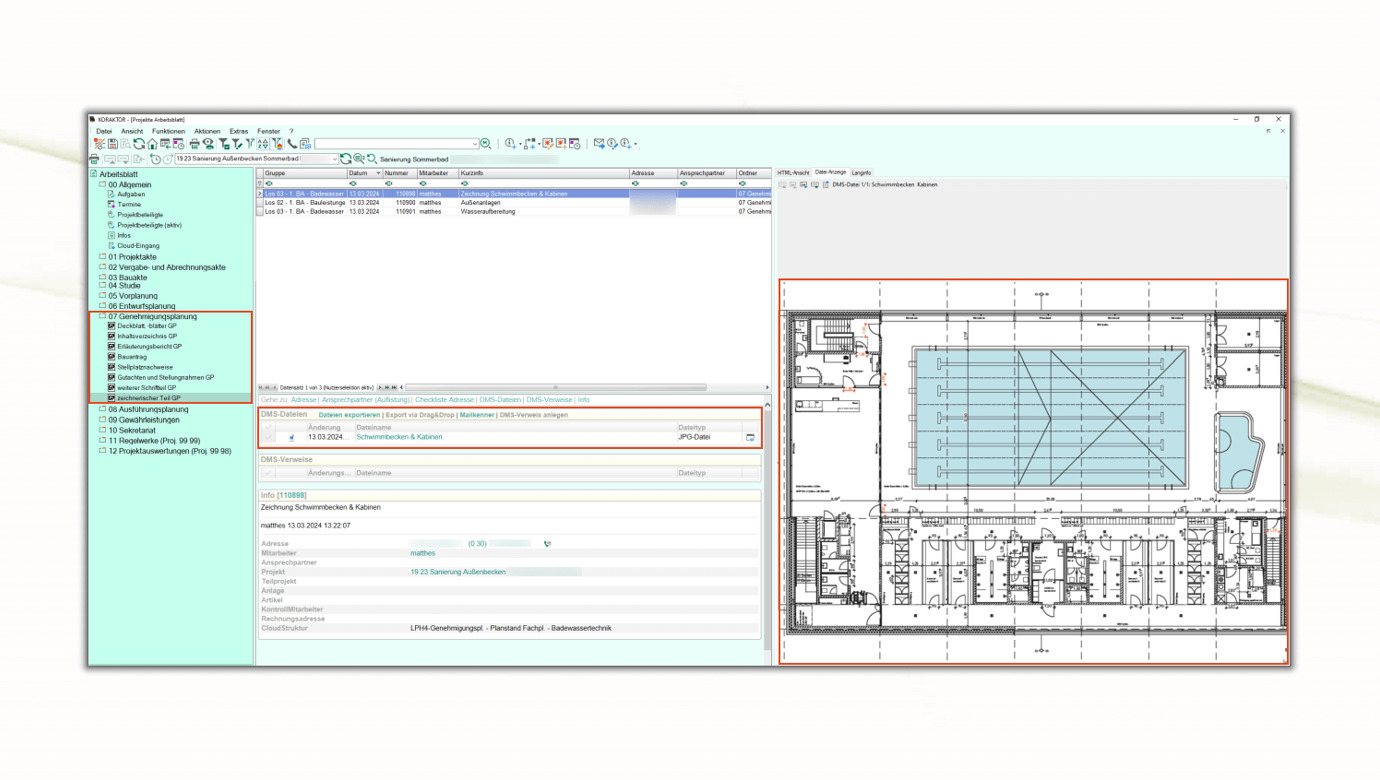
Task: Open the project selection dropdown
Action: click(x=334, y=159)
